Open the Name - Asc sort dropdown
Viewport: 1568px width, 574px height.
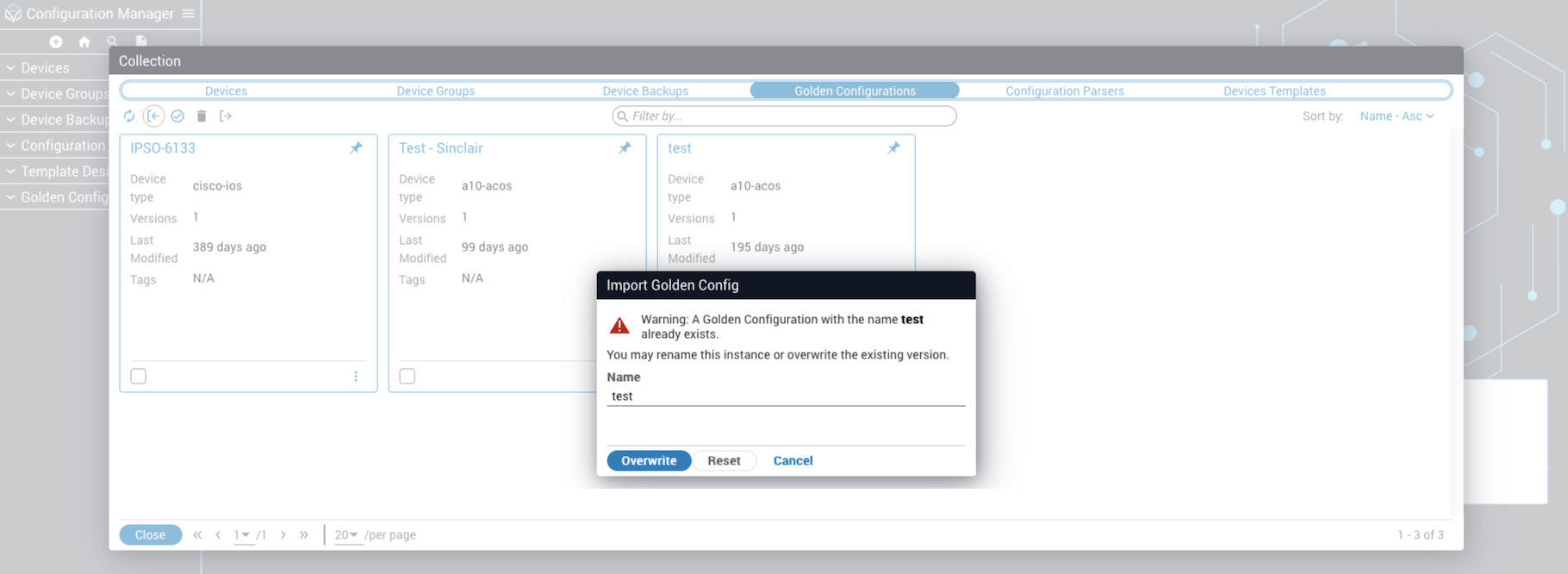tap(1397, 116)
